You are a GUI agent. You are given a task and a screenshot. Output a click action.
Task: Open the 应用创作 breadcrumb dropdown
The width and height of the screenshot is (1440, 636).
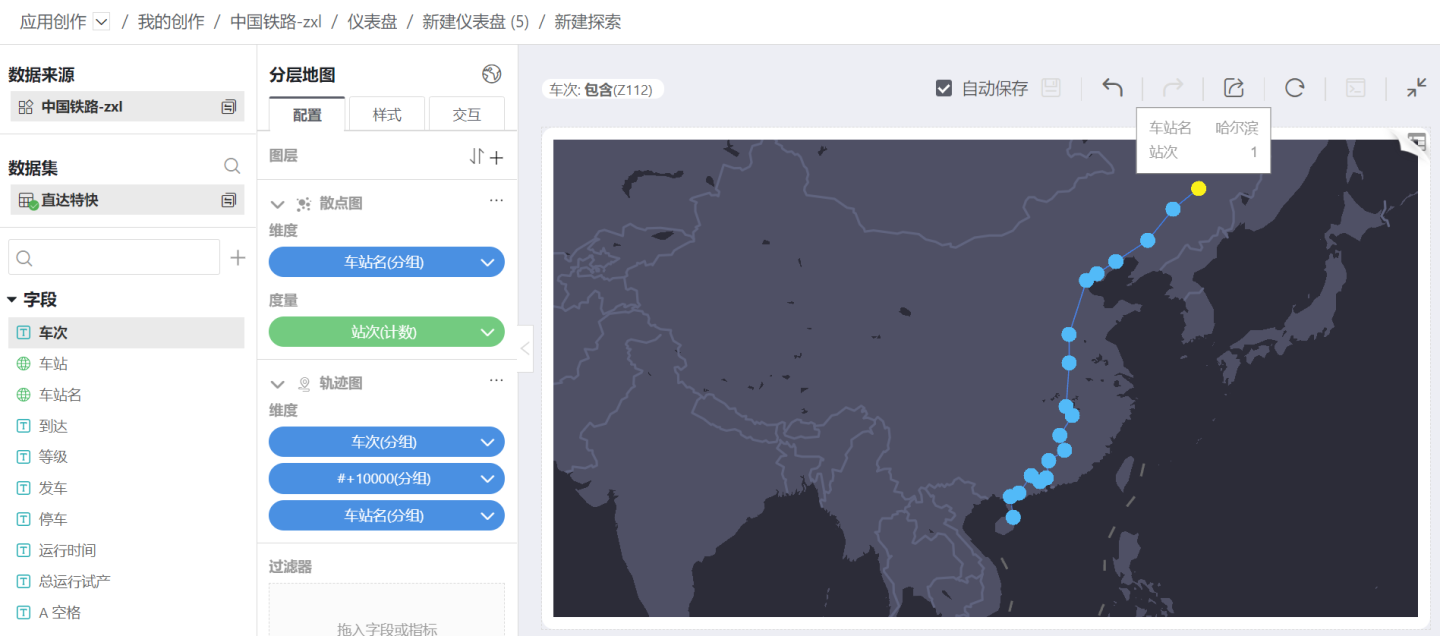point(101,22)
